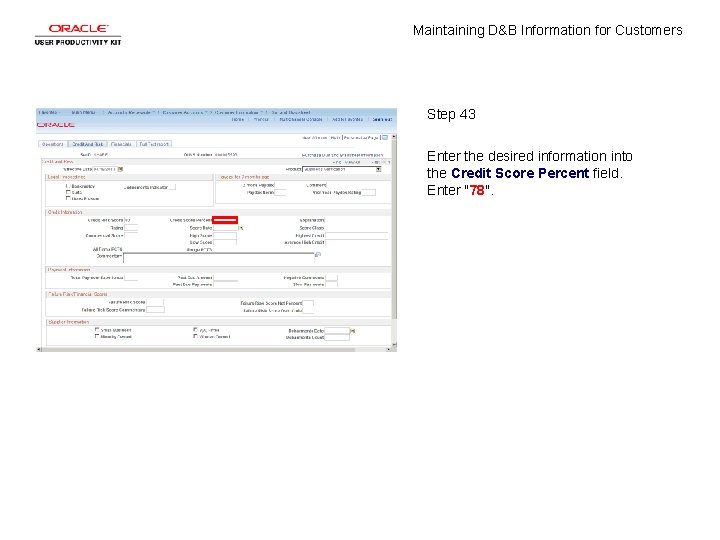Click the Failure Risk Score field

155,302
